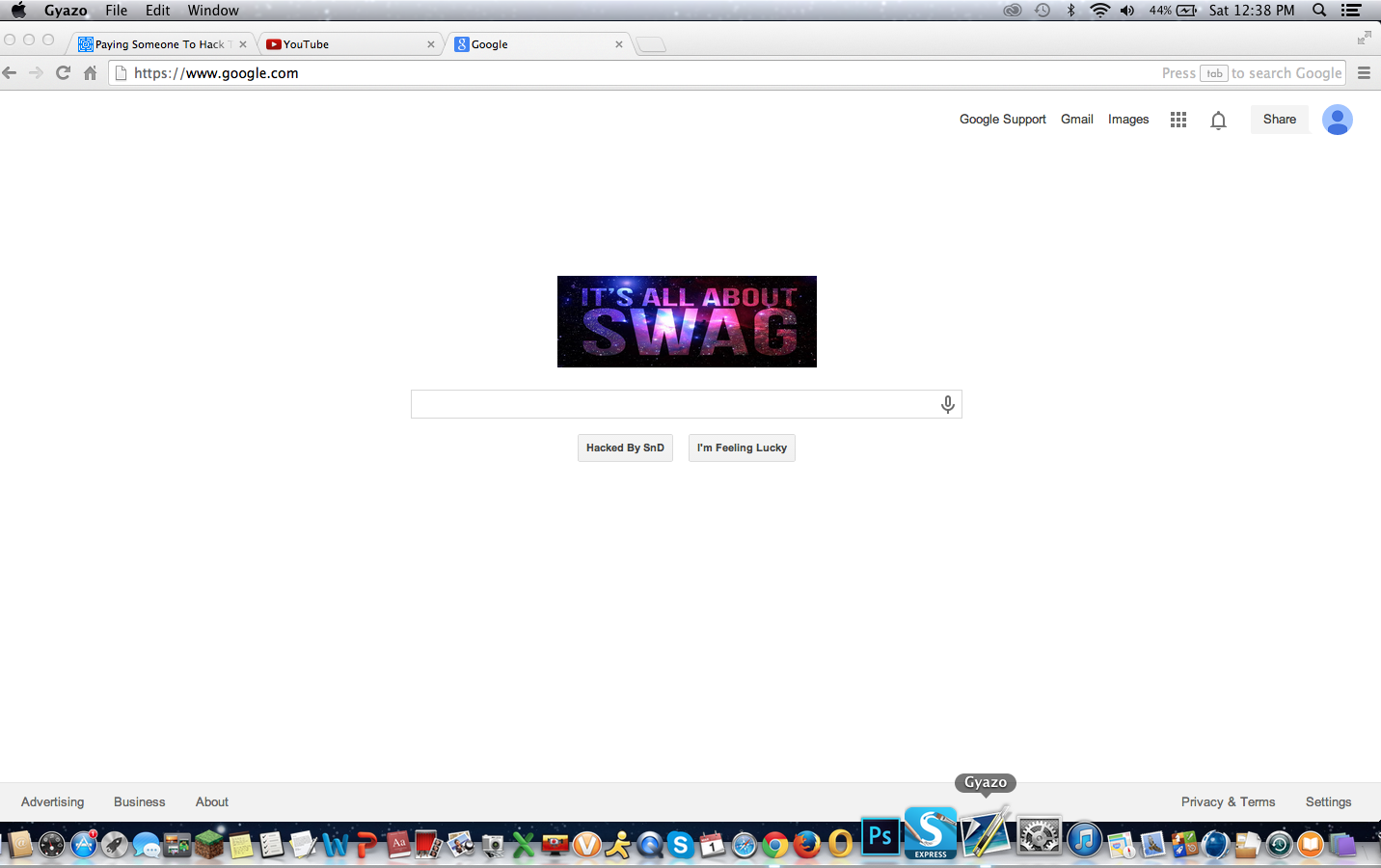Click the browser home icon
The width and height of the screenshot is (1381, 868).
coord(91,73)
